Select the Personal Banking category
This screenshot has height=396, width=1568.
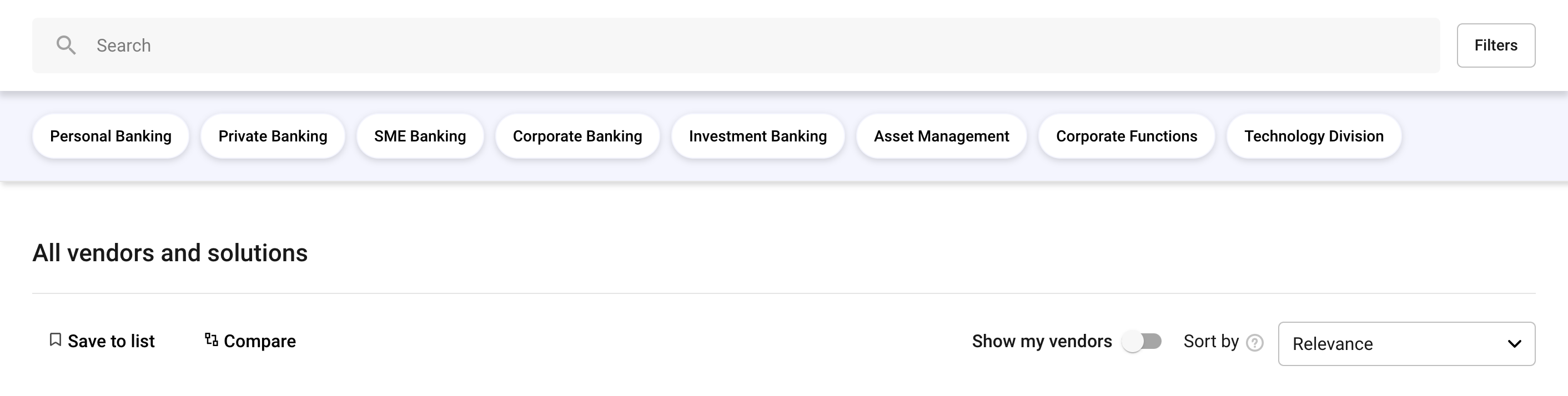[x=111, y=136]
